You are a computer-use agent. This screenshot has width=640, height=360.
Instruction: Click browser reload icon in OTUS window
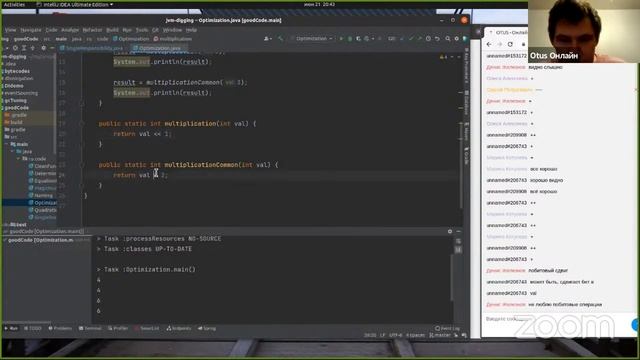510,44
